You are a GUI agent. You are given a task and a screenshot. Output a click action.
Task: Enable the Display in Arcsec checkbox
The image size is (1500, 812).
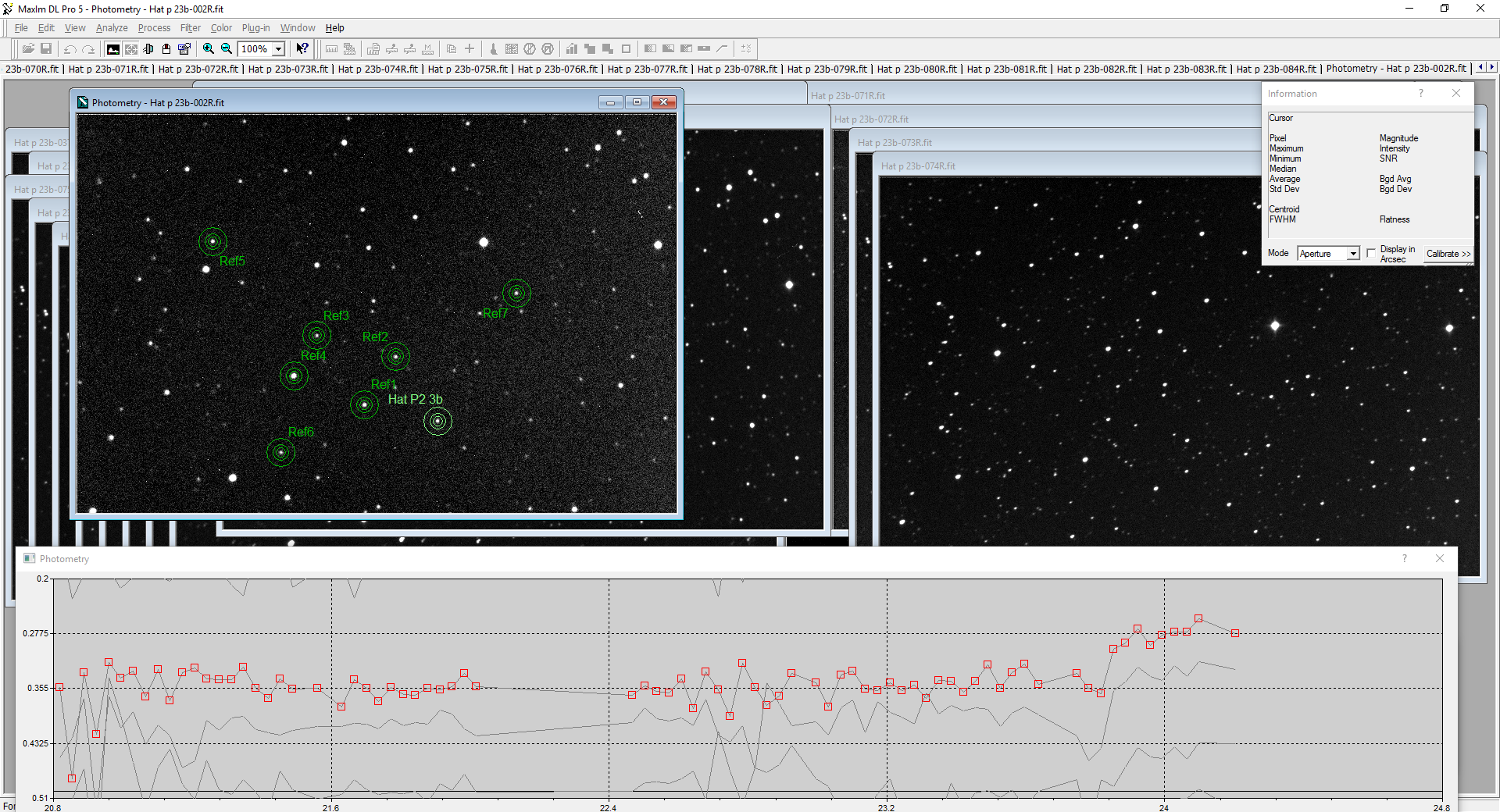click(x=1371, y=253)
